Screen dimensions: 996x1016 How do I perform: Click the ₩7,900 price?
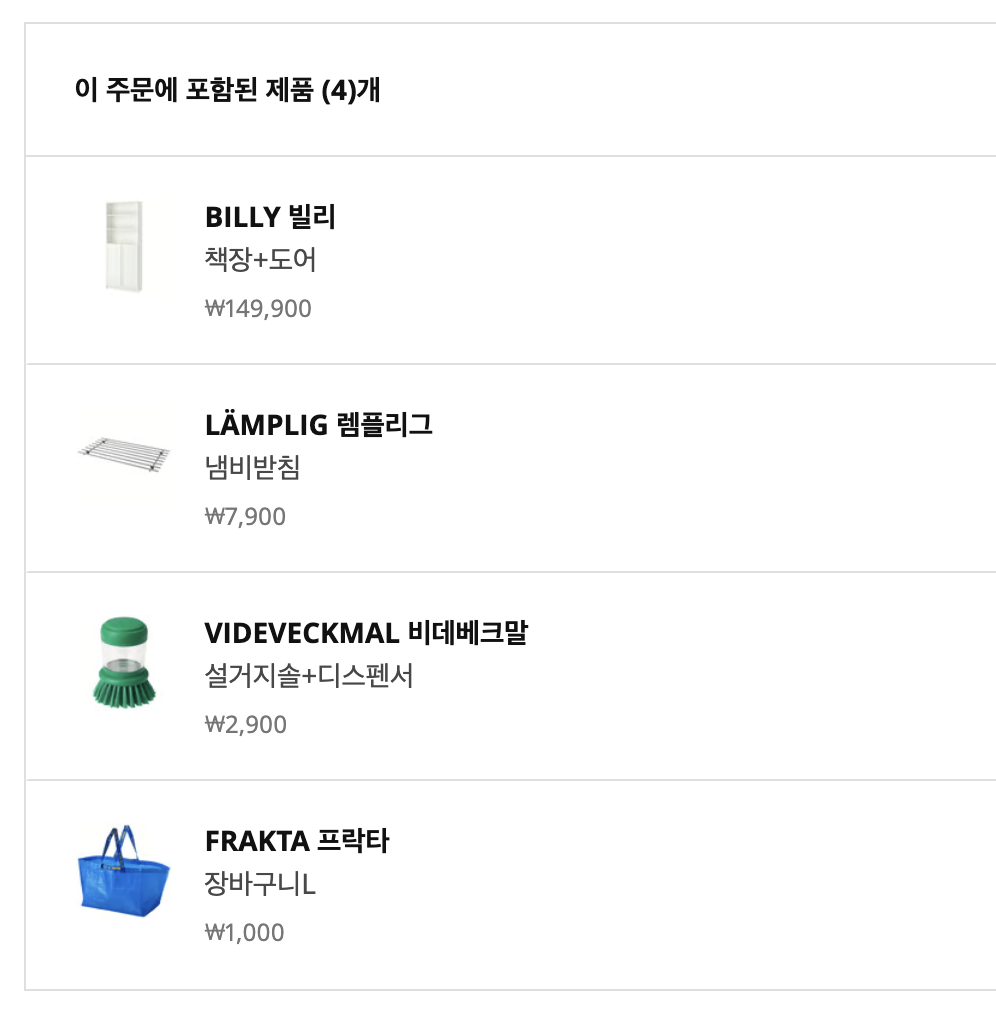[x=245, y=517]
